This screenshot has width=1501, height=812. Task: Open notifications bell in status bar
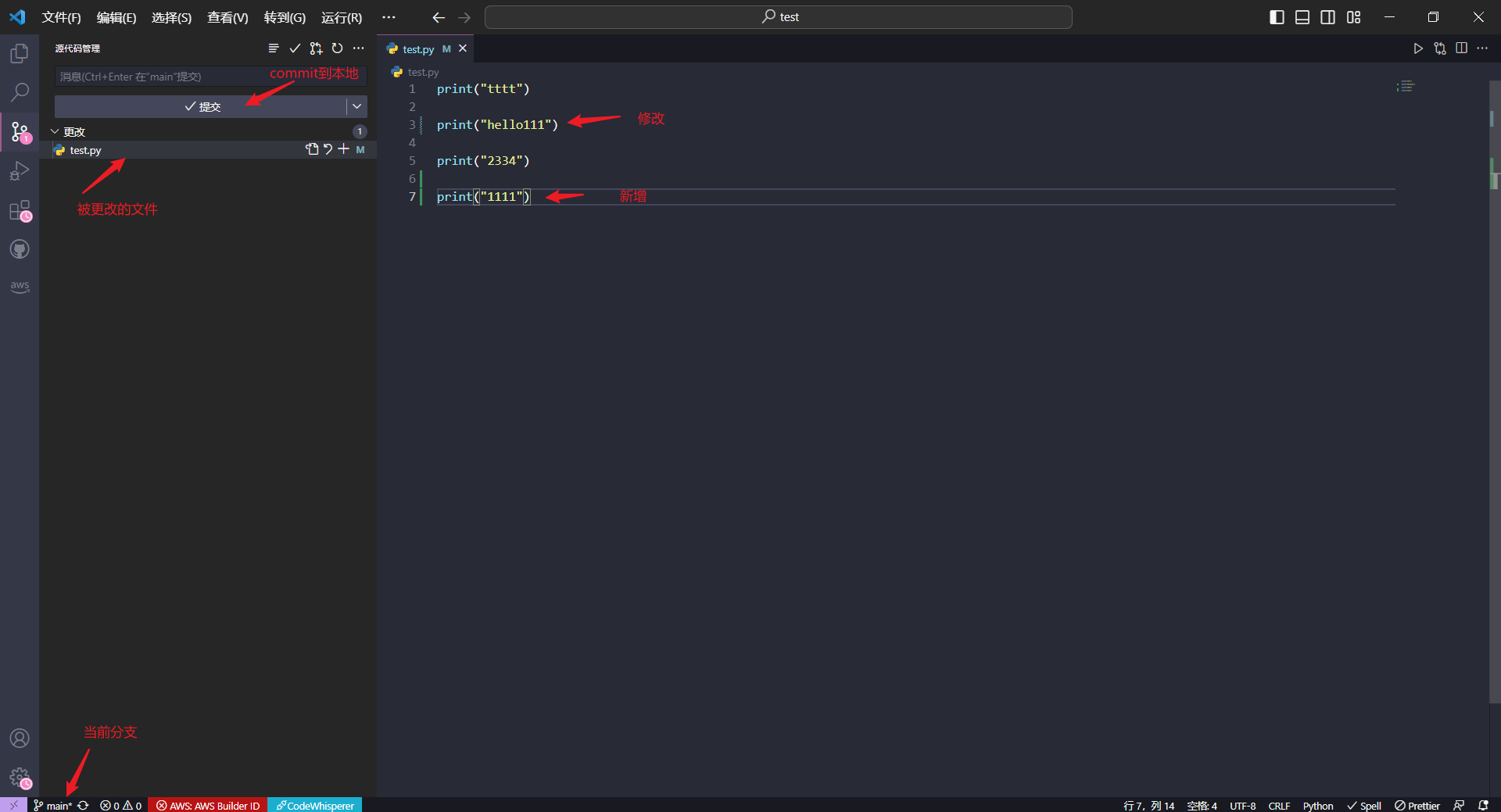click(x=1483, y=805)
